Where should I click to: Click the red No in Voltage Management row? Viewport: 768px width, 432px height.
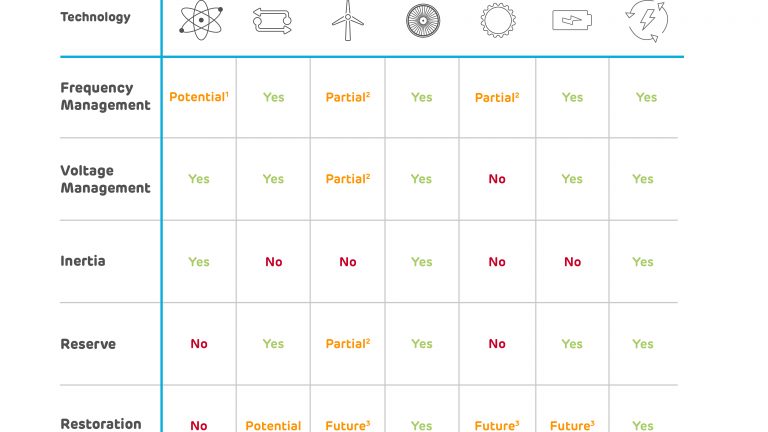pyautogui.click(x=497, y=179)
